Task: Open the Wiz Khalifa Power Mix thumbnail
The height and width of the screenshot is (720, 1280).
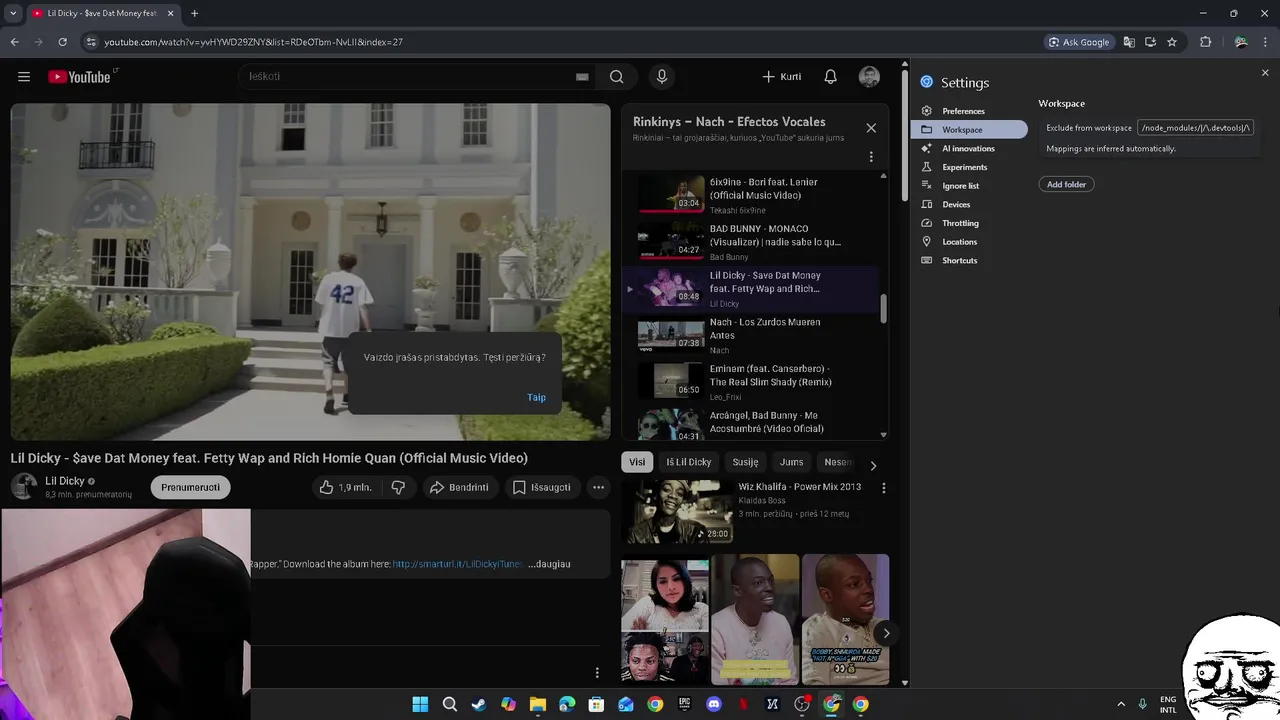Action: [677, 511]
